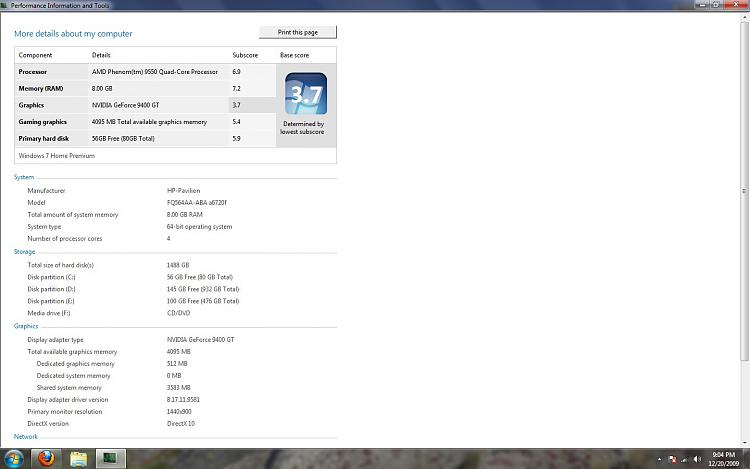This screenshot has width=750, height=469.
Task: Click the Media drive (F:) label
Action: click(49, 313)
